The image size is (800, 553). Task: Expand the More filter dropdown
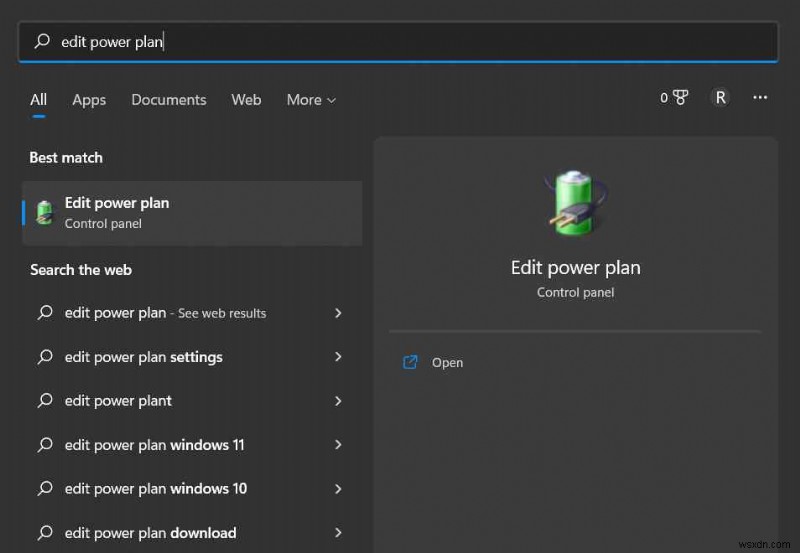[x=311, y=100]
